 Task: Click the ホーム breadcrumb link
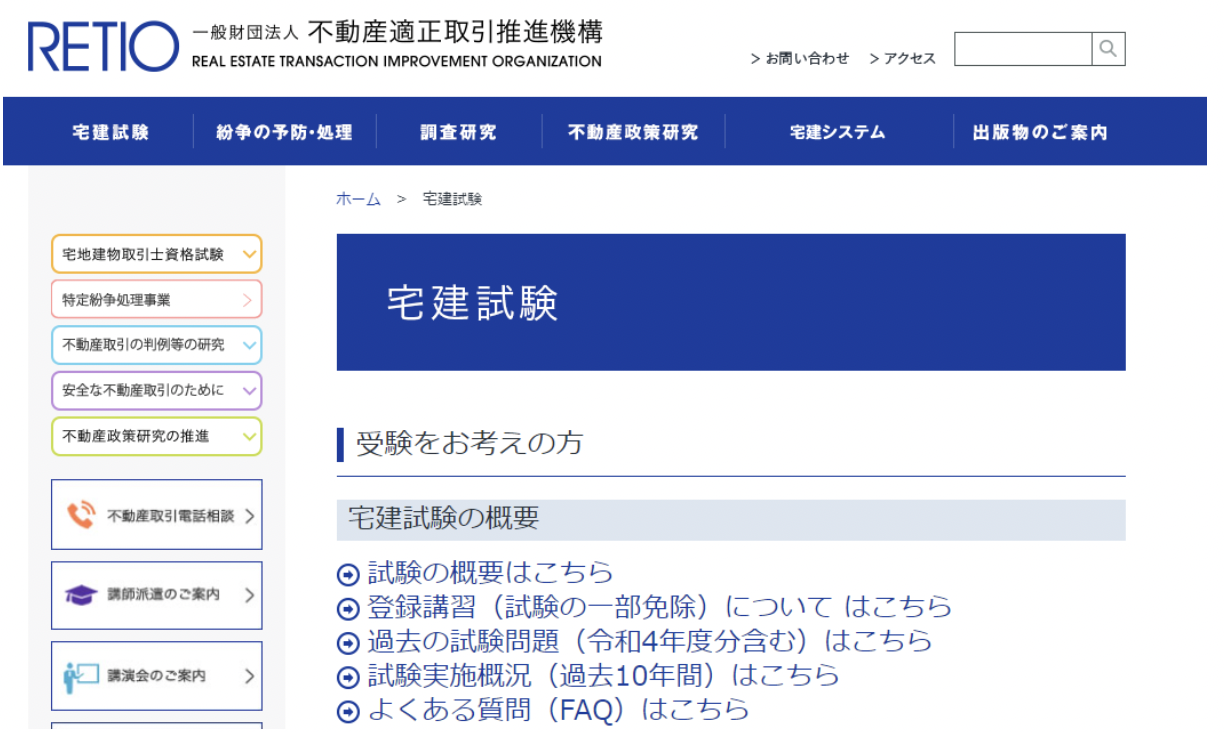(x=358, y=199)
